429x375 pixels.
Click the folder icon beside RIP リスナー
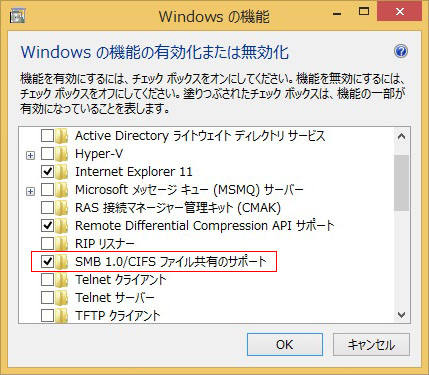62,244
